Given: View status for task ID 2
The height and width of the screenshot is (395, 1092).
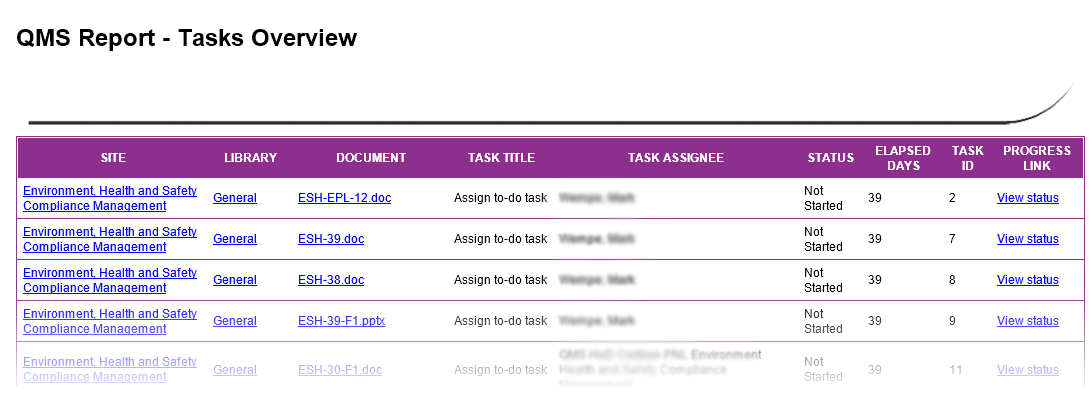Looking at the screenshot, I should coord(1028,198).
